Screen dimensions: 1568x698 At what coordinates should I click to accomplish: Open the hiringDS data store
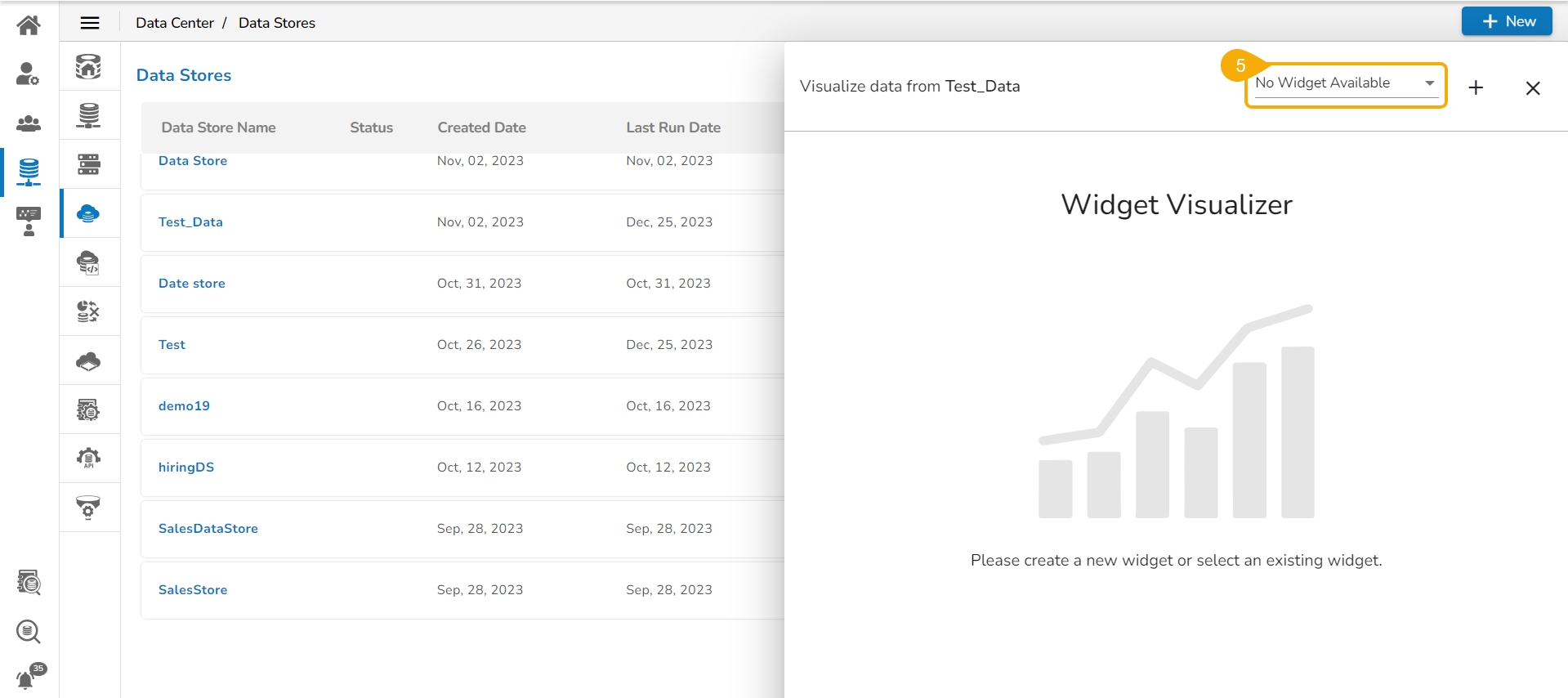point(186,468)
